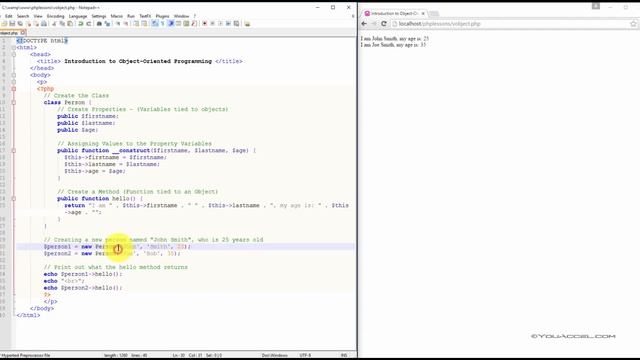Image resolution: width=640 pixels, height=360 pixels.
Task: Collapse the html tag fold marker
Action: [13, 47]
